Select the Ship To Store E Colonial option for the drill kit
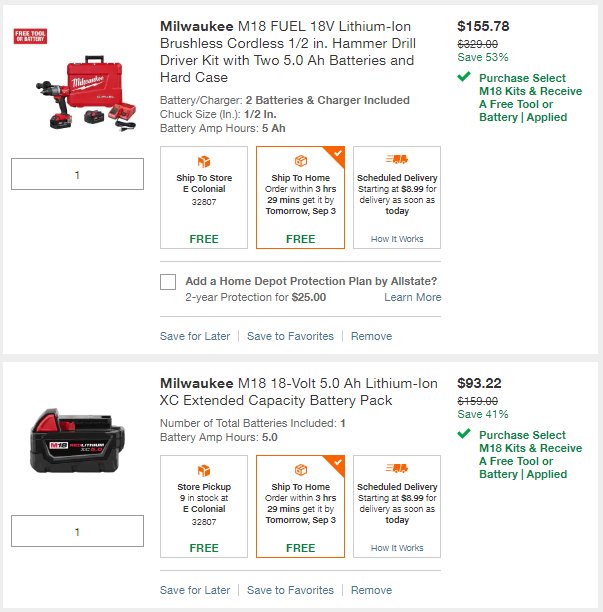Viewport: 603px width, 612px height. coord(204,197)
